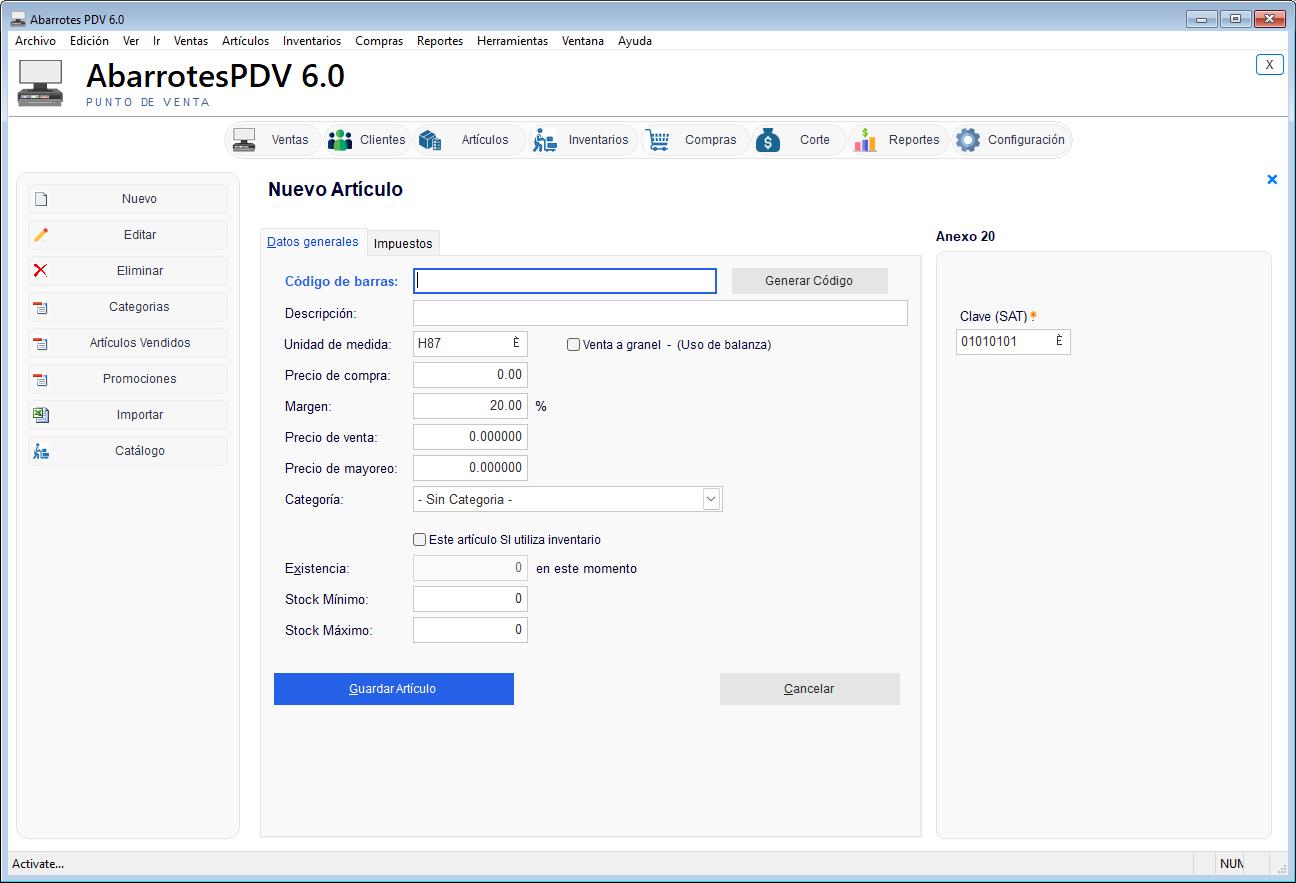Viewport: 1296px width, 883px height.
Task: Click the Corte toolbar button label
Action: coord(815,140)
